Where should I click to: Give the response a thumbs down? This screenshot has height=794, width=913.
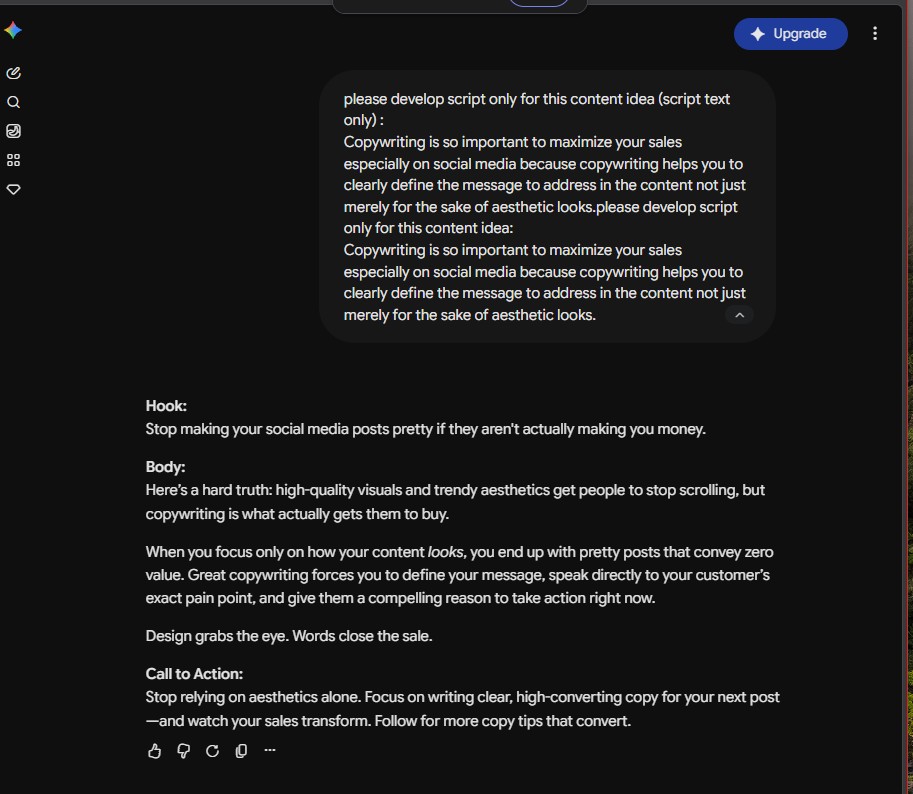coord(183,751)
